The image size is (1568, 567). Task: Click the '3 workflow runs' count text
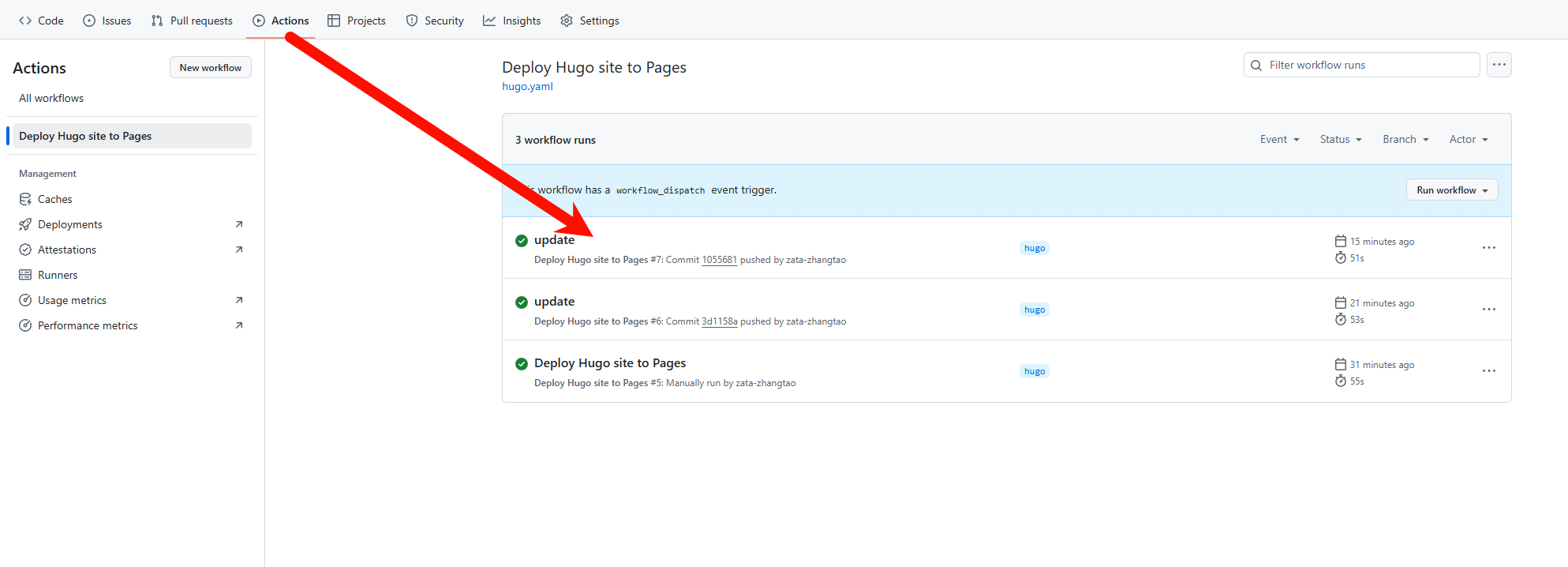click(556, 140)
